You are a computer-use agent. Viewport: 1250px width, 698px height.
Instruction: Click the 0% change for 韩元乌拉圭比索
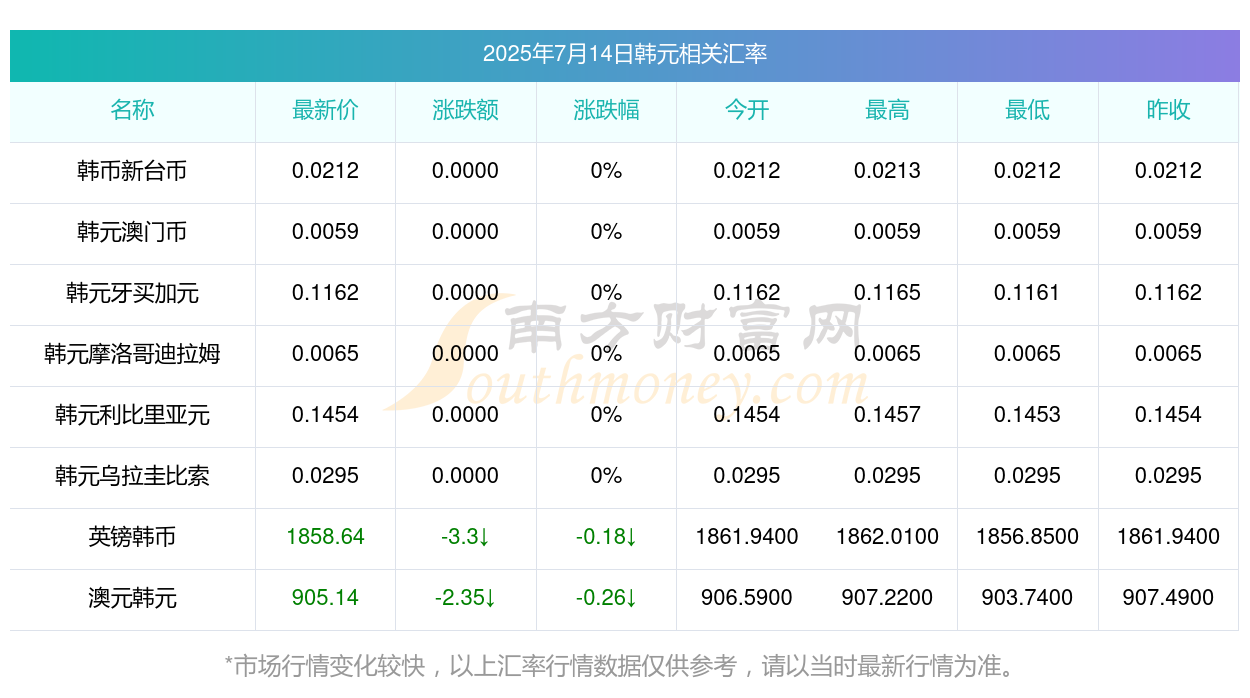[606, 476]
